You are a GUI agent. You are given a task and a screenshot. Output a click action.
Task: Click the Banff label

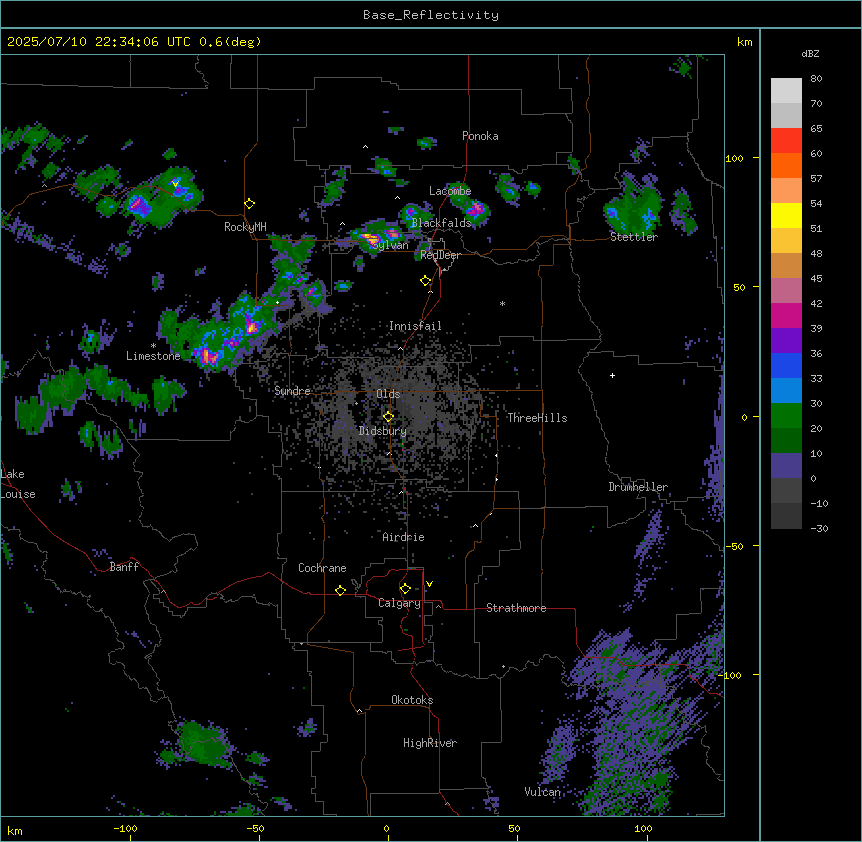124,567
